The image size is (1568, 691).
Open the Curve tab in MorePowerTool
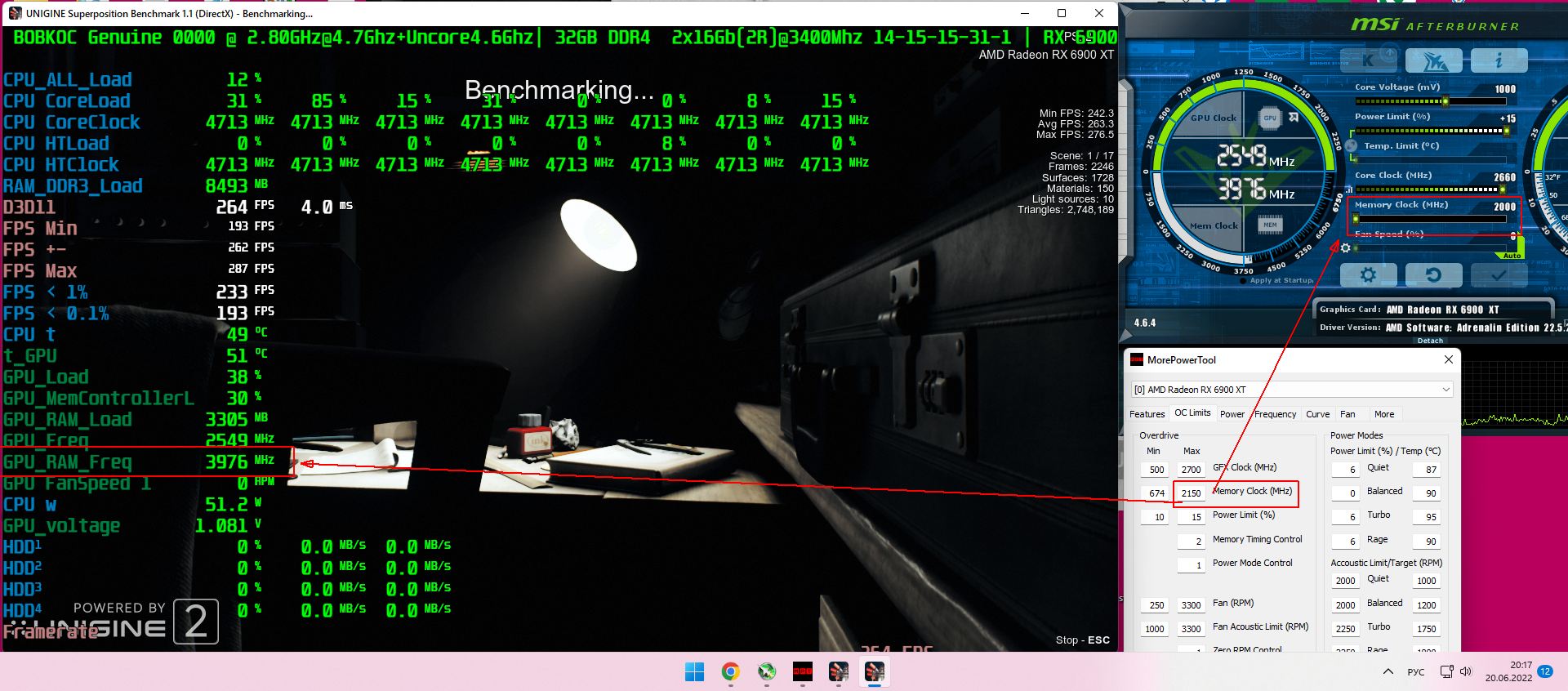pos(1317,414)
